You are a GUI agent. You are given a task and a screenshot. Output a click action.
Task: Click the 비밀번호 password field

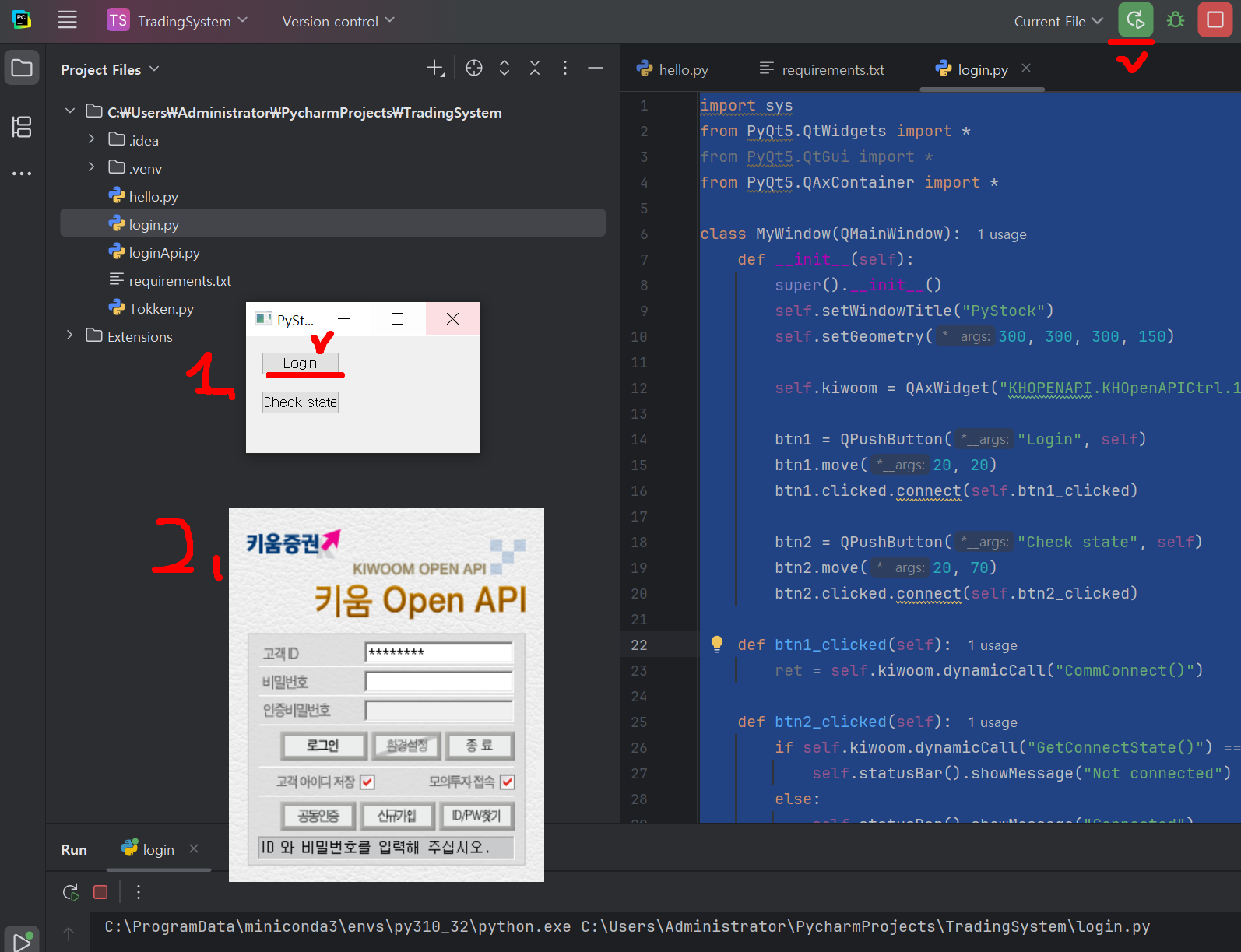[438, 682]
